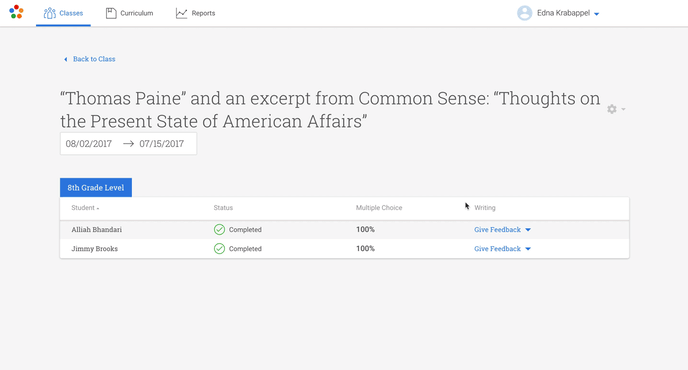Click the Curriculum book icon
Screen dimensions: 688x370
point(111,13)
